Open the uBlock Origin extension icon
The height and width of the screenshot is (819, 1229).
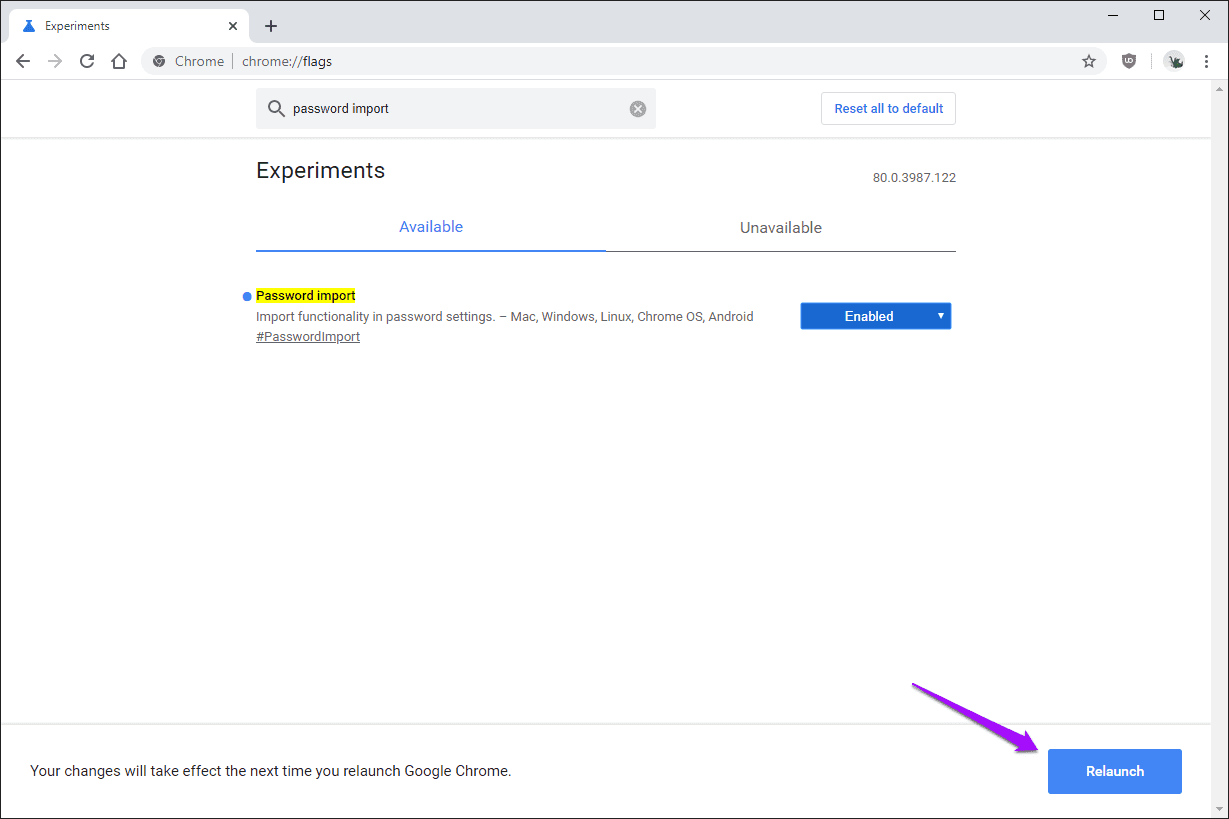point(1129,61)
